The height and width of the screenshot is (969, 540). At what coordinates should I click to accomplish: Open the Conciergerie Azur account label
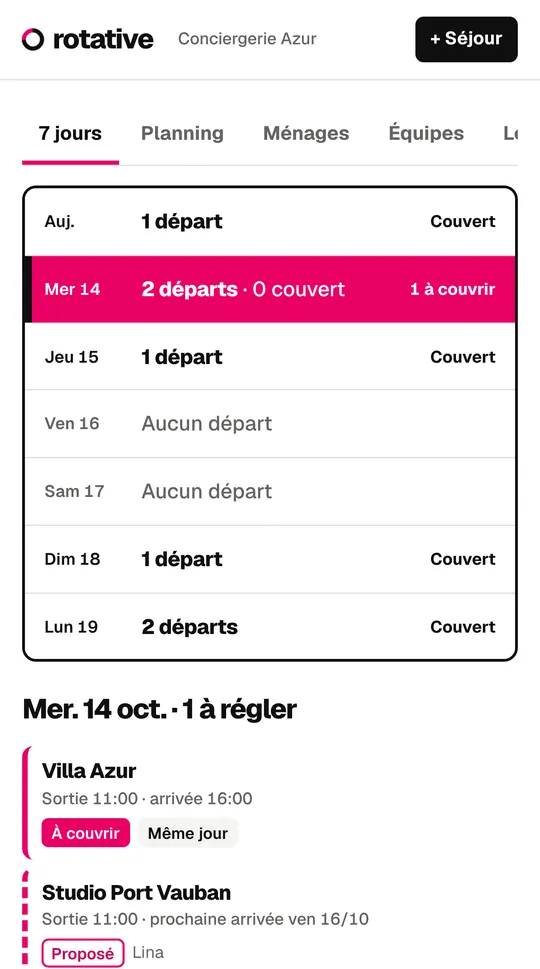point(247,39)
